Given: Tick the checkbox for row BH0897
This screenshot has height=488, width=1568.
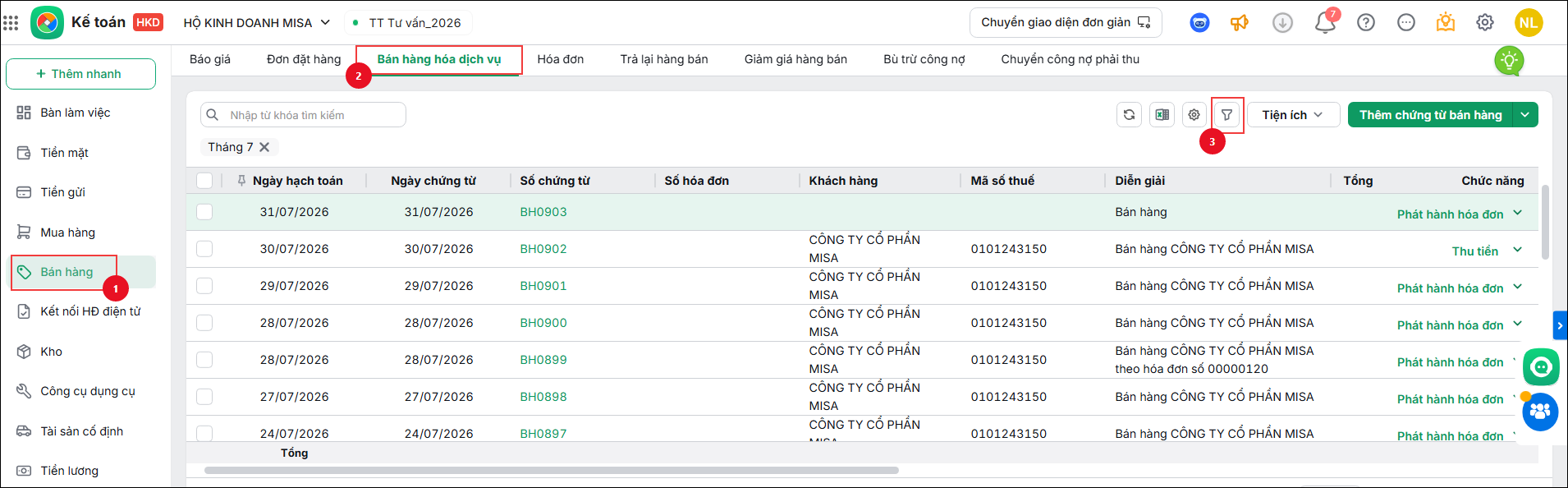Looking at the screenshot, I should (x=204, y=433).
